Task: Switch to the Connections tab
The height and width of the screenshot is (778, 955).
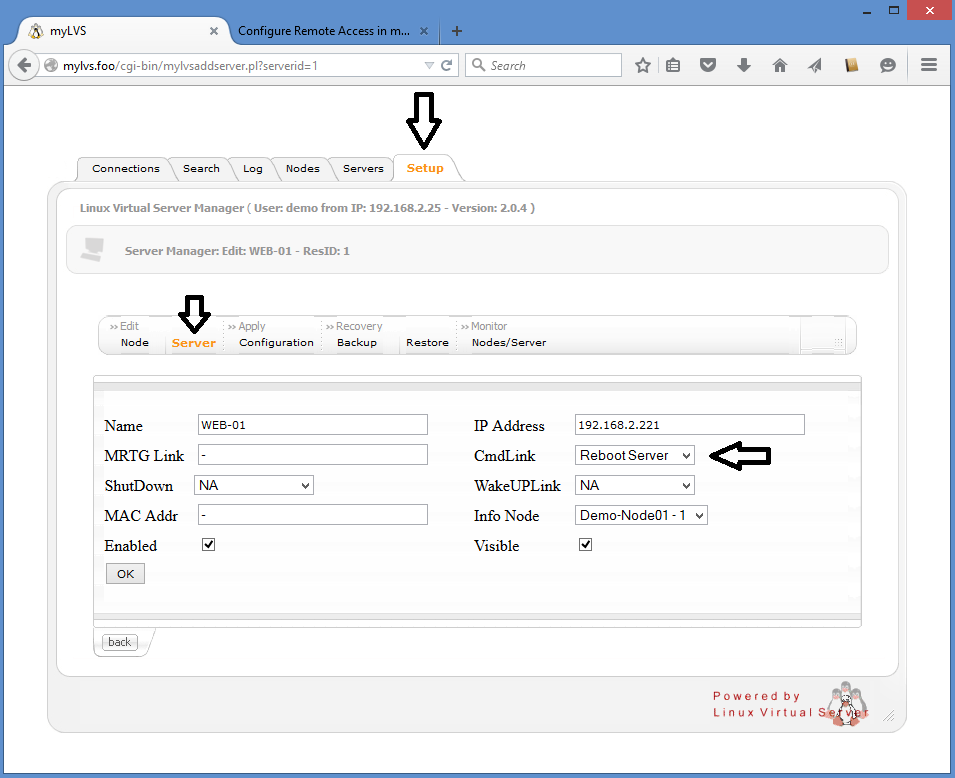Action: coord(125,169)
